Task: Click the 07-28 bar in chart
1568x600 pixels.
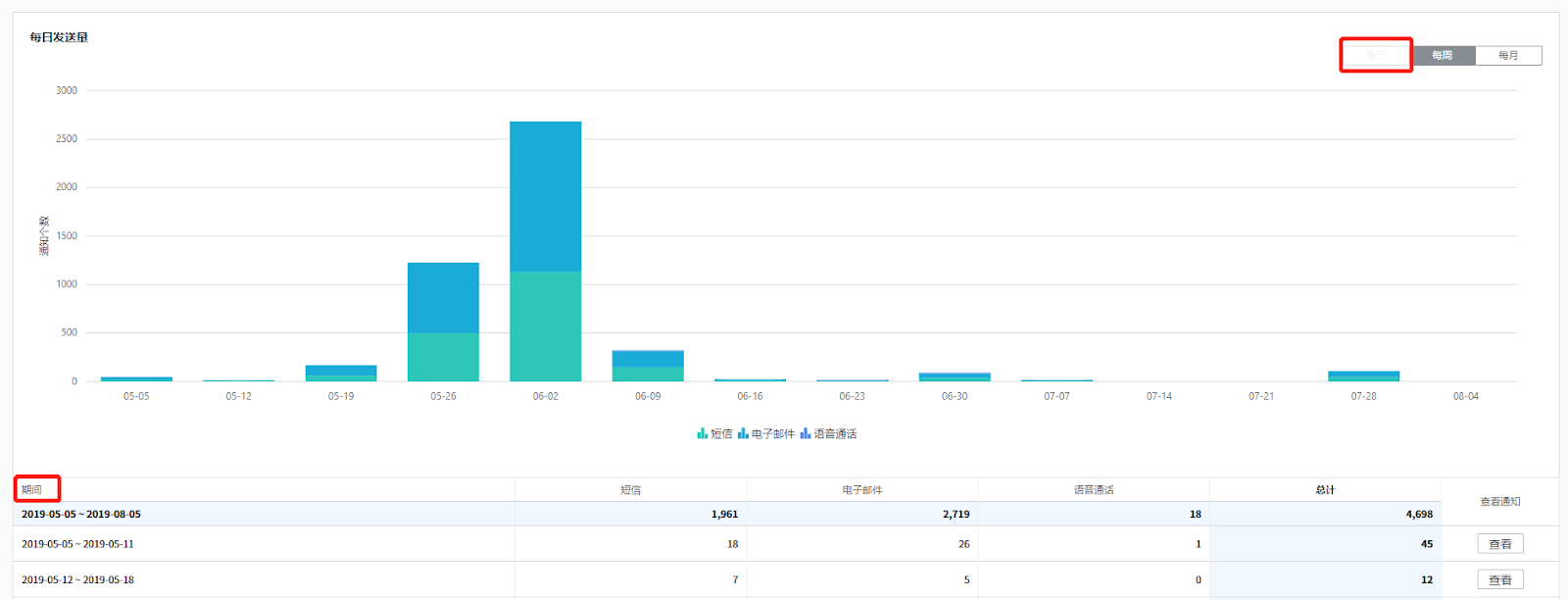Action: (1363, 375)
